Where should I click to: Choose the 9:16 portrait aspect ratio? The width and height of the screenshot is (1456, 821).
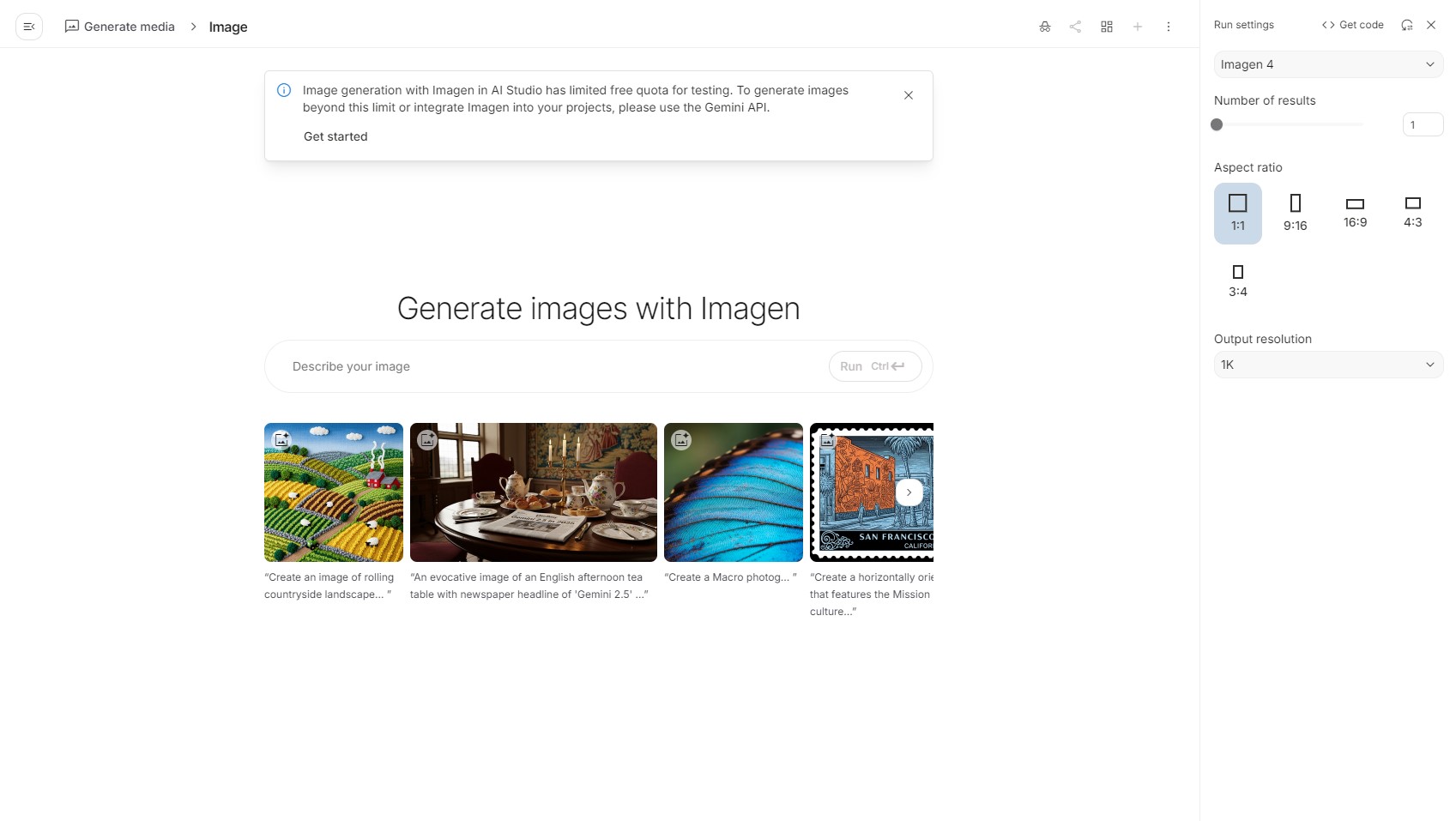[1295, 213]
